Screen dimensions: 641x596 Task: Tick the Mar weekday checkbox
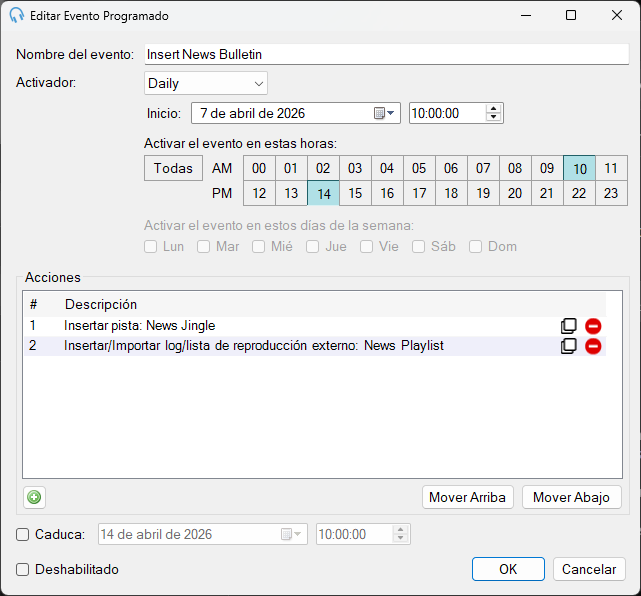click(x=204, y=246)
